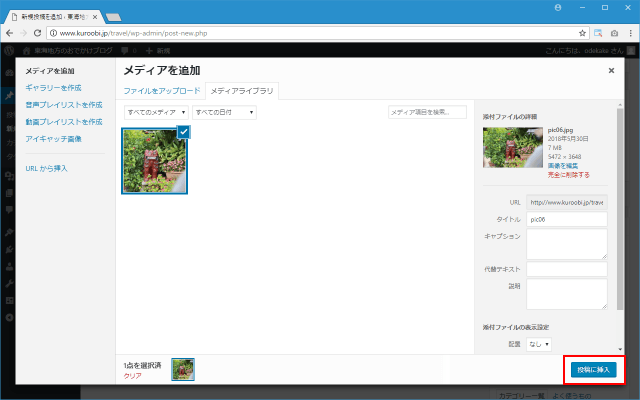640x400 pixels.
Task: Open the すべての日付 date filter dropdown
Action: click(224, 112)
